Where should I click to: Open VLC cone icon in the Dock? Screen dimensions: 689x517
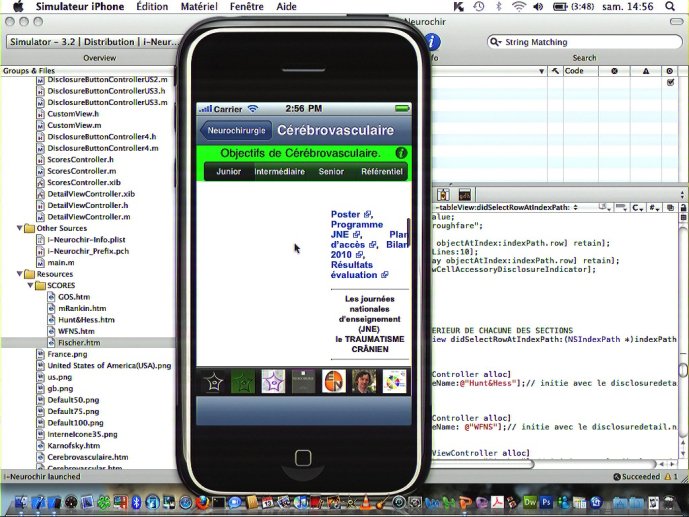pyautogui.click(x=365, y=502)
